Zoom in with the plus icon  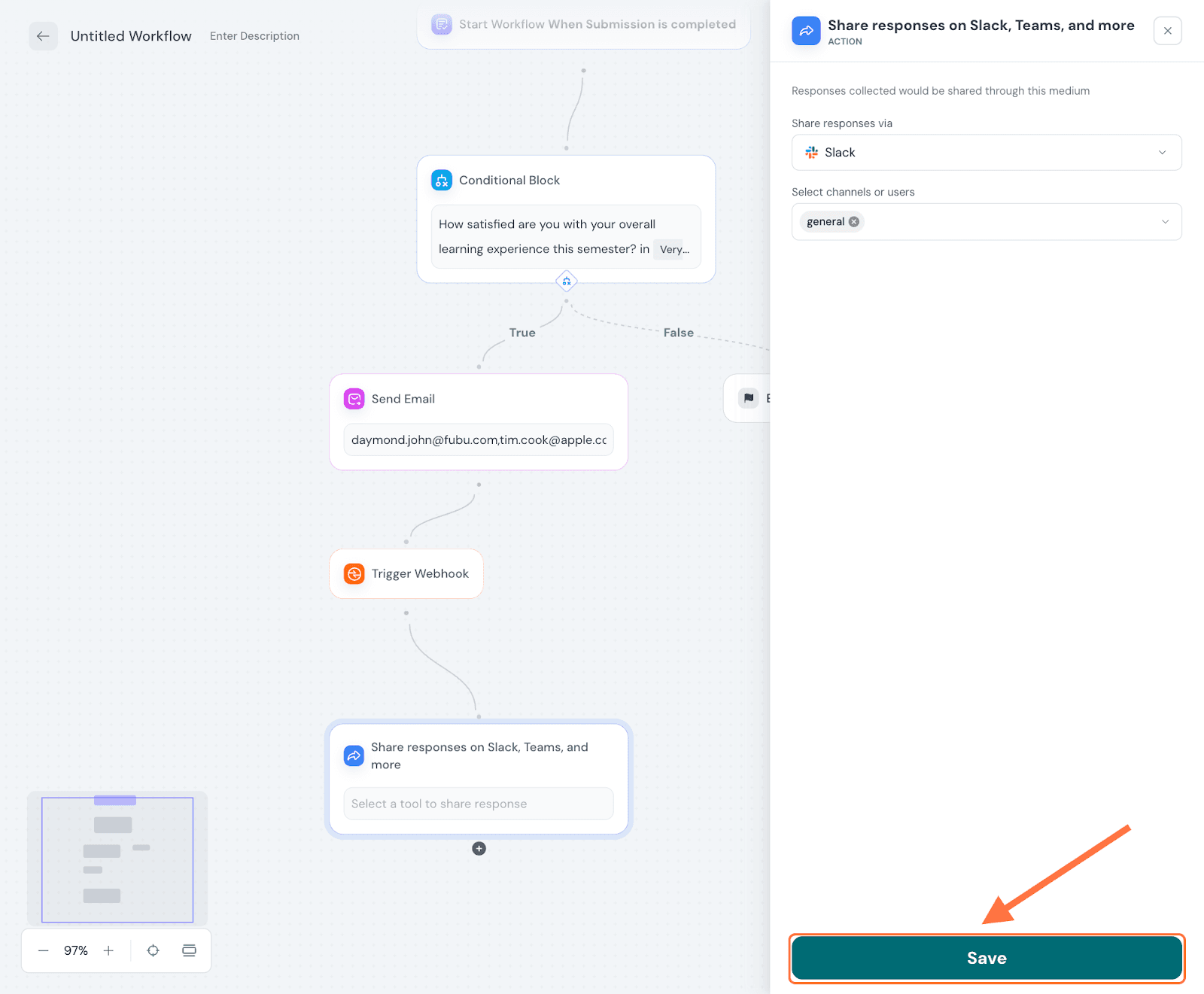pyautogui.click(x=108, y=951)
